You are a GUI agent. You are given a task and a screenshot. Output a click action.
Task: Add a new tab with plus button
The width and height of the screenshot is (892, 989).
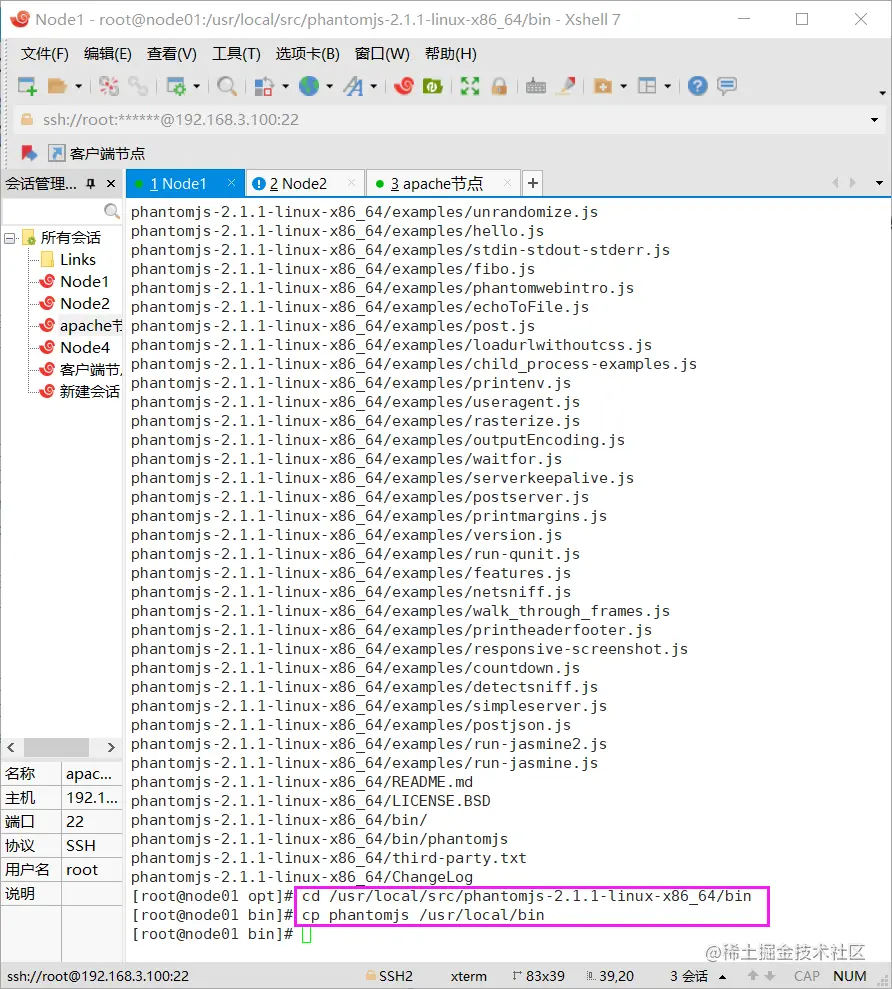(533, 183)
